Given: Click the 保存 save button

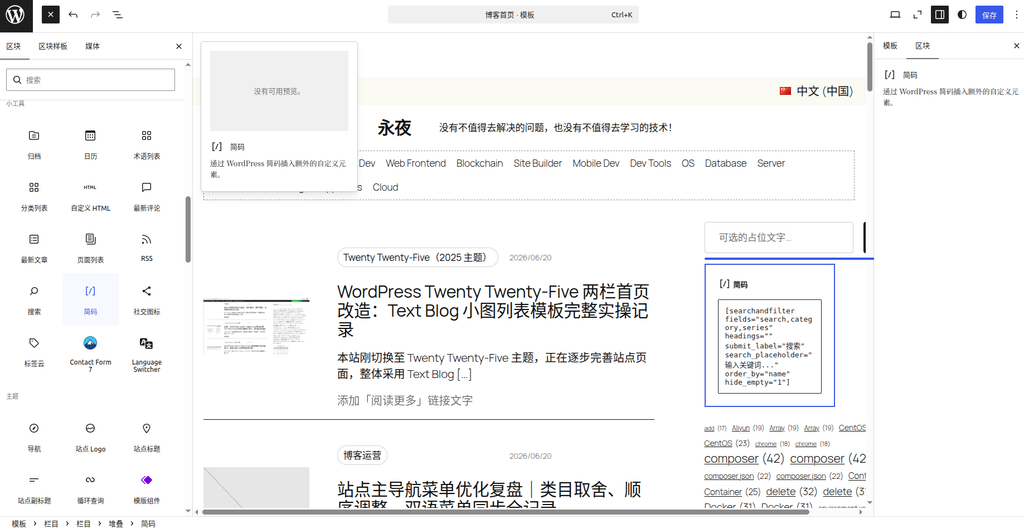Looking at the screenshot, I should (989, 14).
